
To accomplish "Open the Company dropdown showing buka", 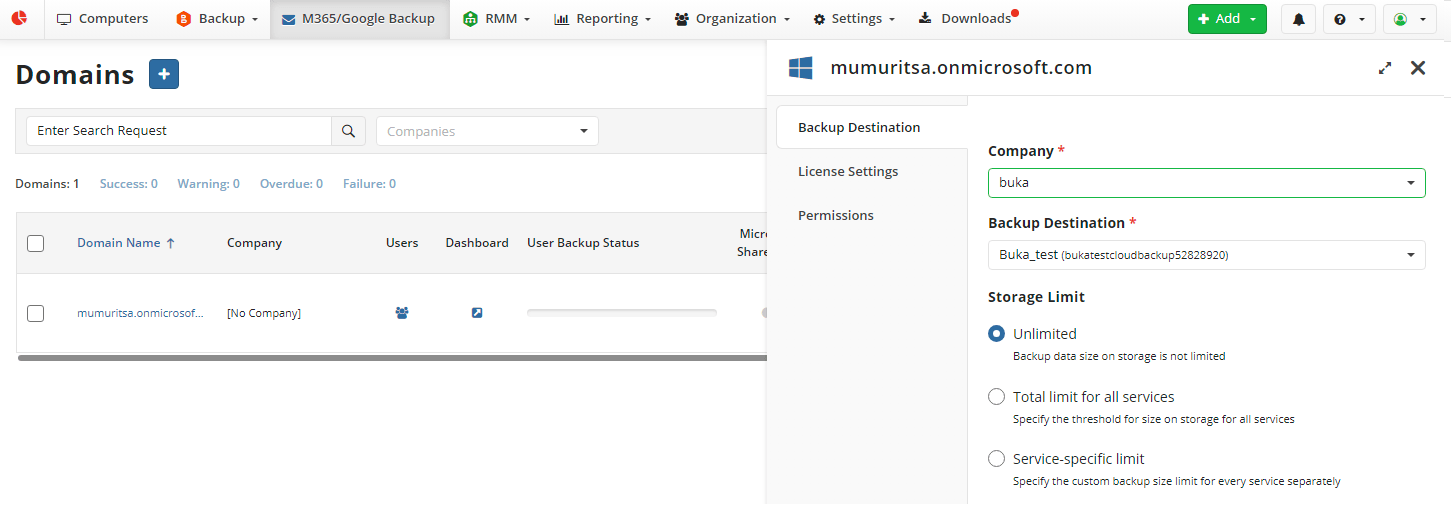I will [x=1206, y=183].
